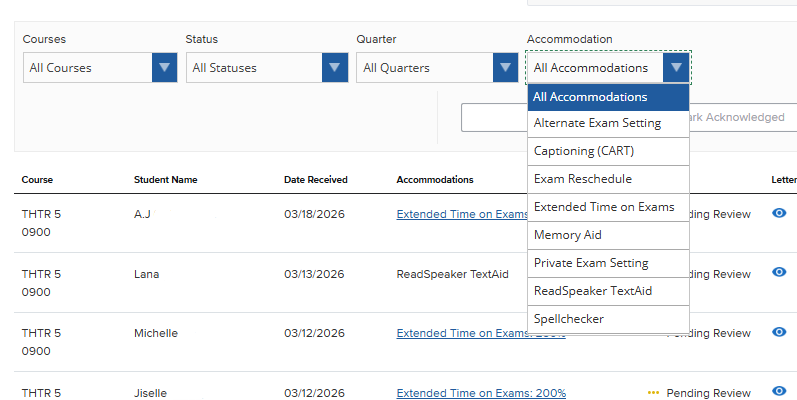The image size is (797, 400).
Task: Select Spellchecker option
Action: pos(608,319)
